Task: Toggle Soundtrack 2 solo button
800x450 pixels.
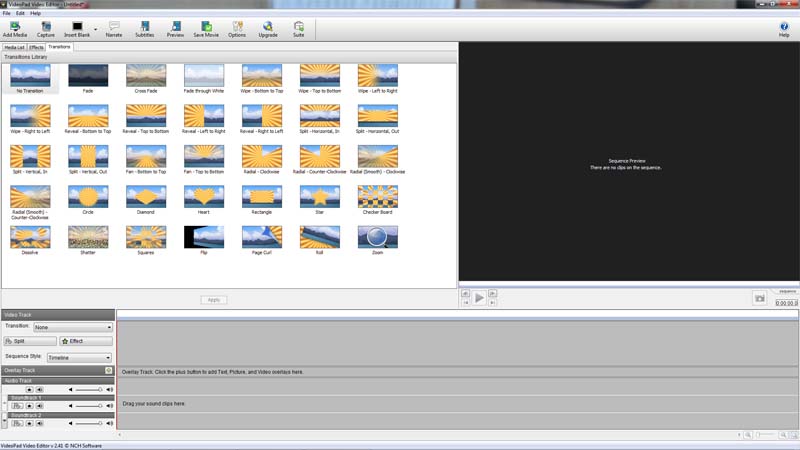Action: (29, 423)
